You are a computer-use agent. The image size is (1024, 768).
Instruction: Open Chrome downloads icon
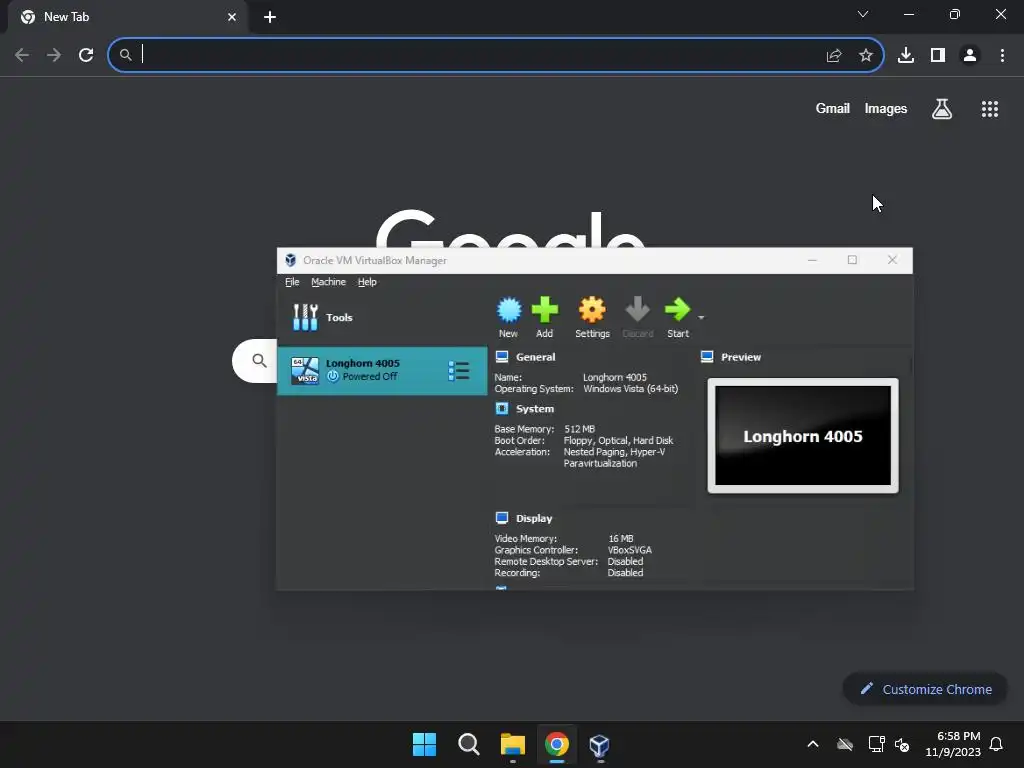(x=906, y=55)
